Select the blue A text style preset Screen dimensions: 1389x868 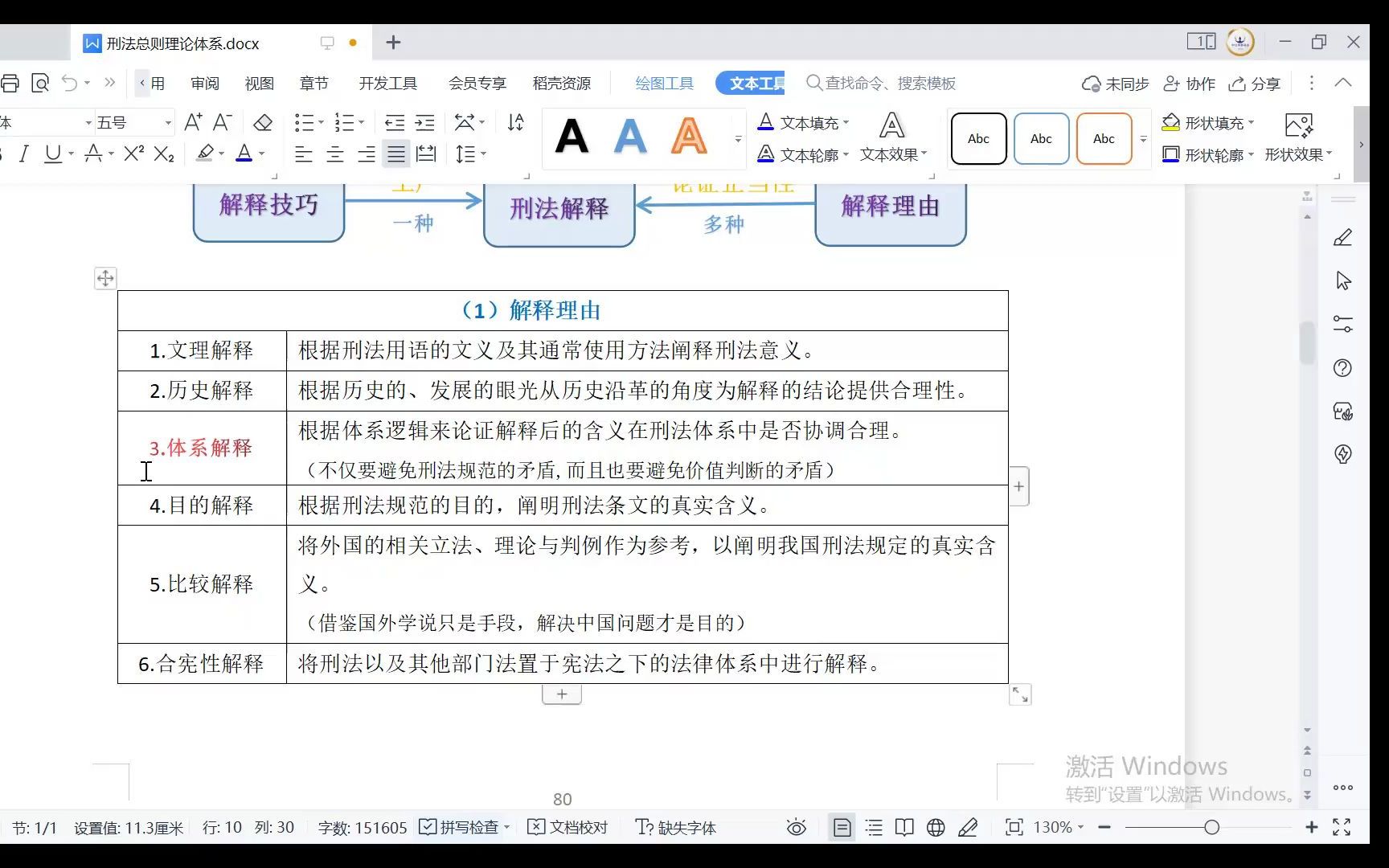pos(630,137)
